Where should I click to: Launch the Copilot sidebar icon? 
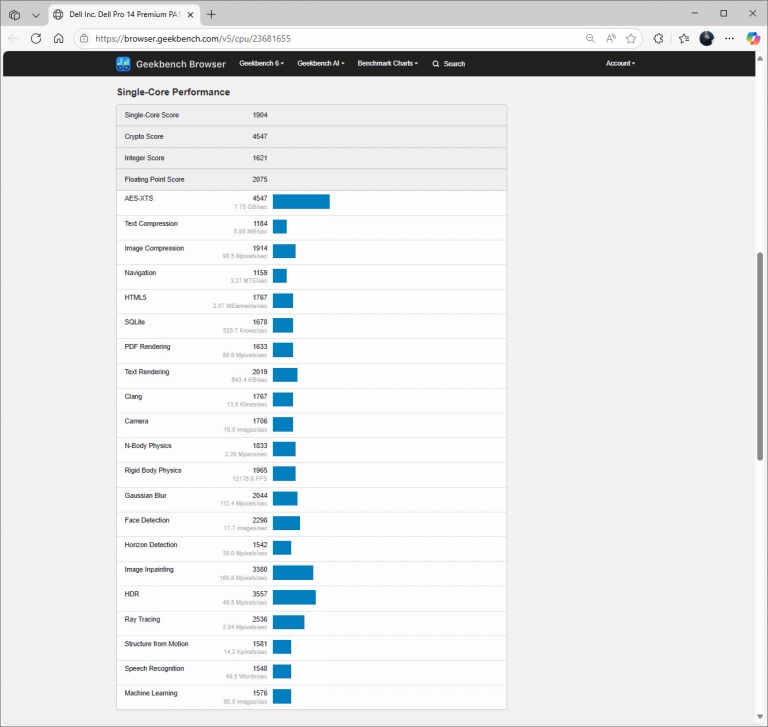coord(753,38)
